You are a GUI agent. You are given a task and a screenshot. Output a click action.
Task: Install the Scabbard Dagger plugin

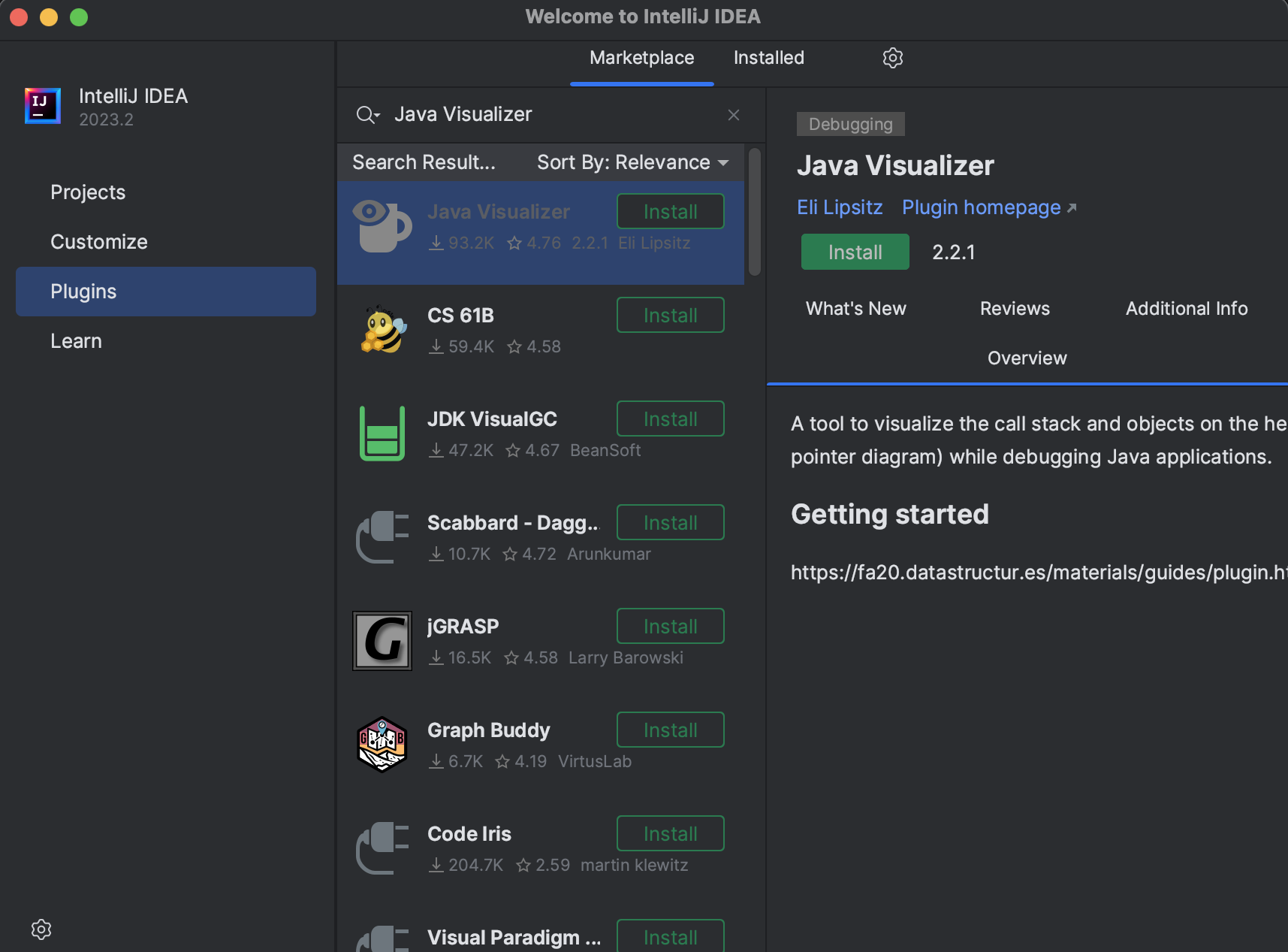pos(670,523)
